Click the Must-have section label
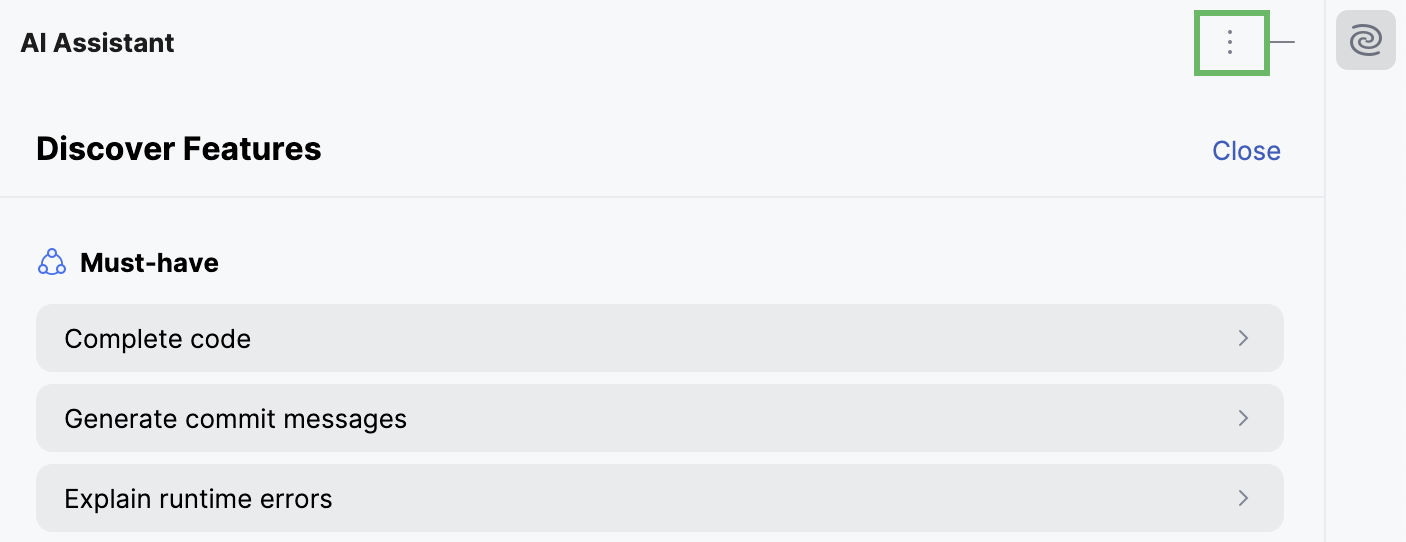Image resolution: width=1406 pixels, height=542 pixels. click(149, 263)
